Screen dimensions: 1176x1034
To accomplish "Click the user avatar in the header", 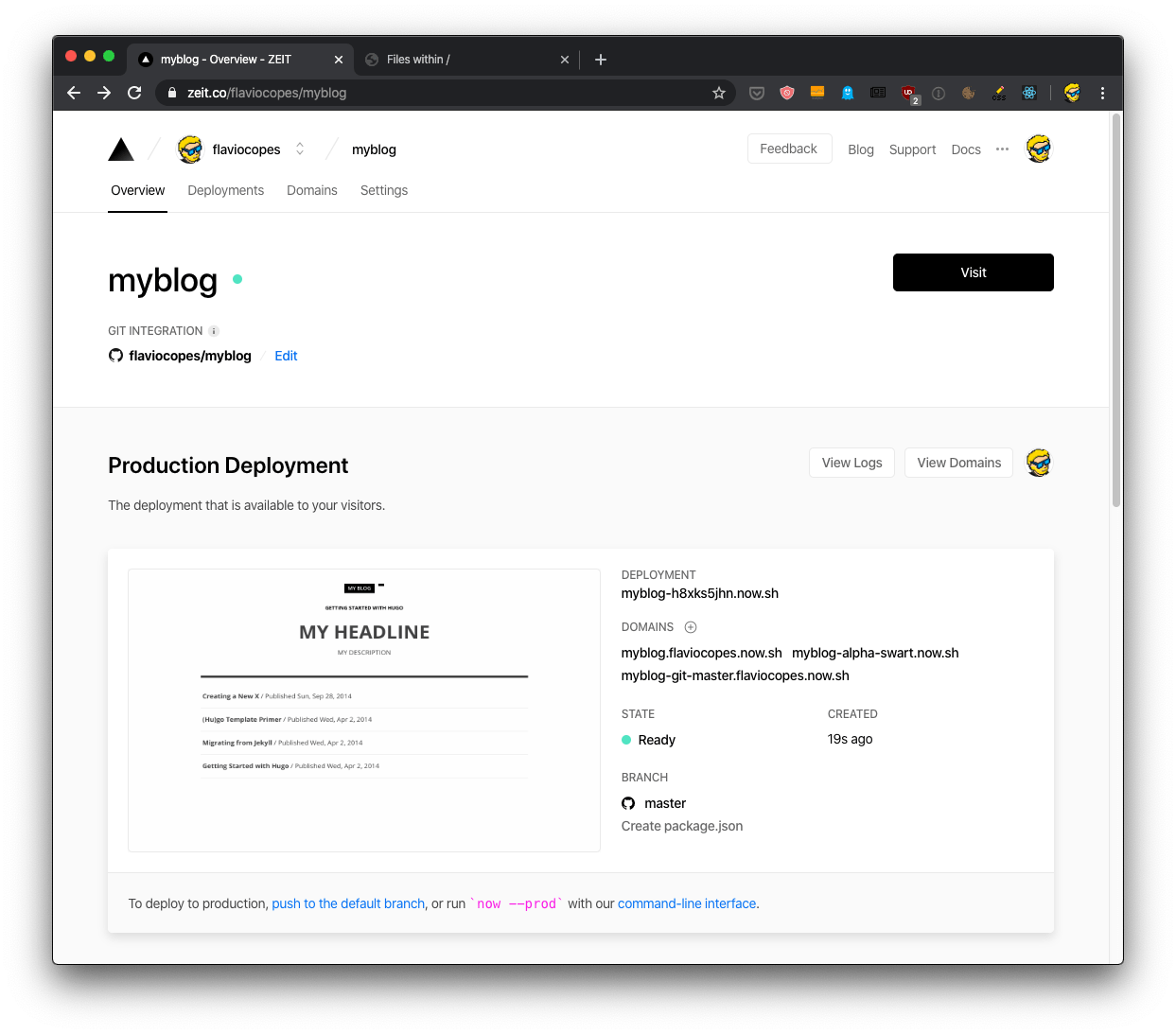I will [1039, 149].
